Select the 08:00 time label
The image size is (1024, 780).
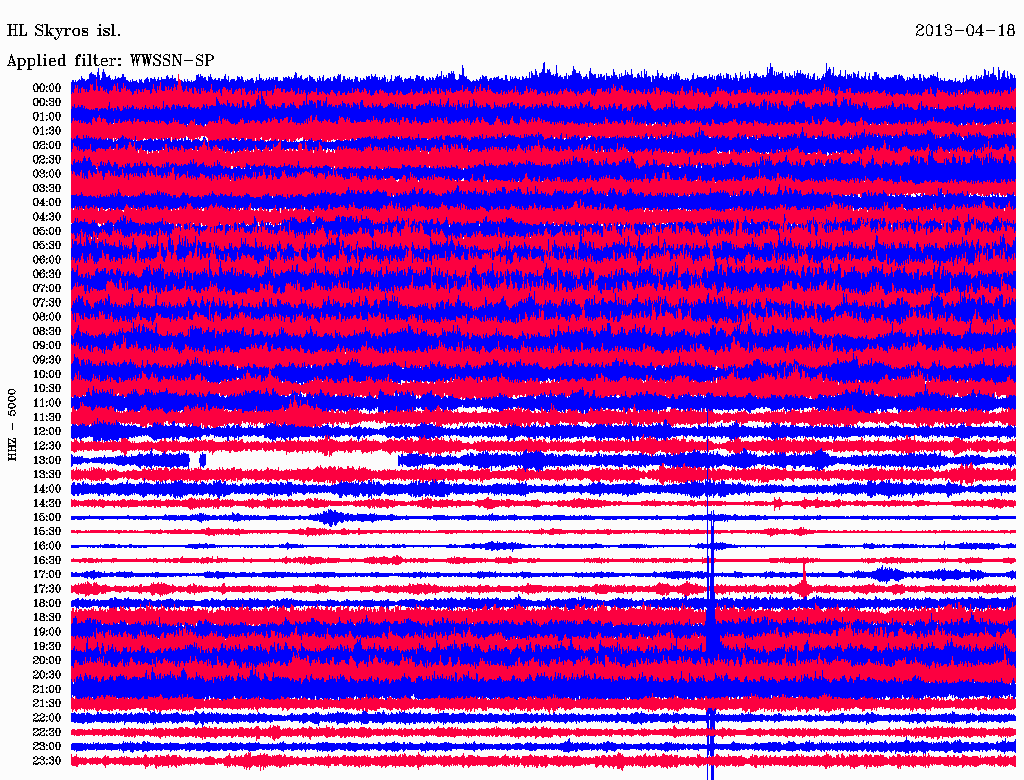[47, 317]
